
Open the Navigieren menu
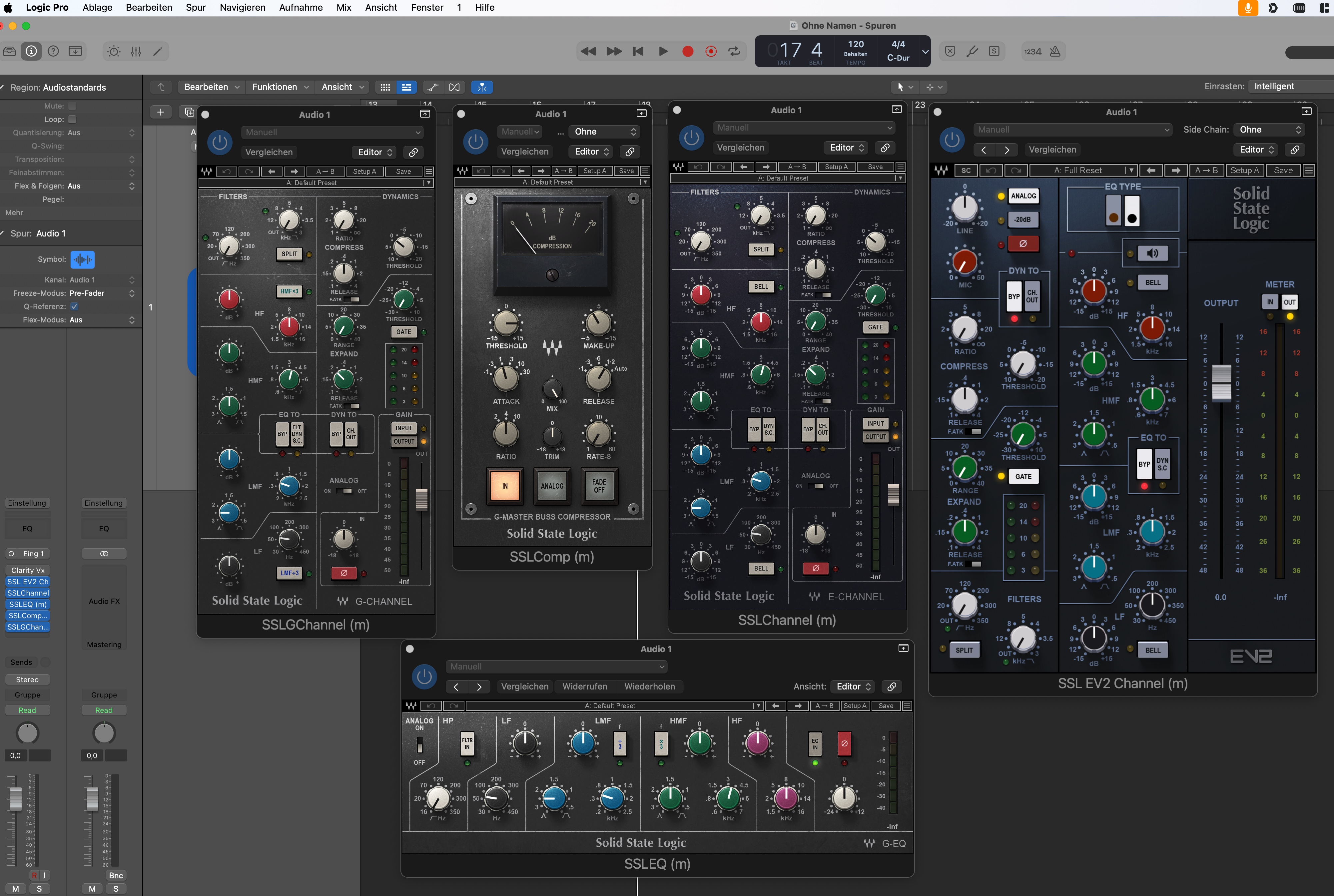click(x=242, y=7)
